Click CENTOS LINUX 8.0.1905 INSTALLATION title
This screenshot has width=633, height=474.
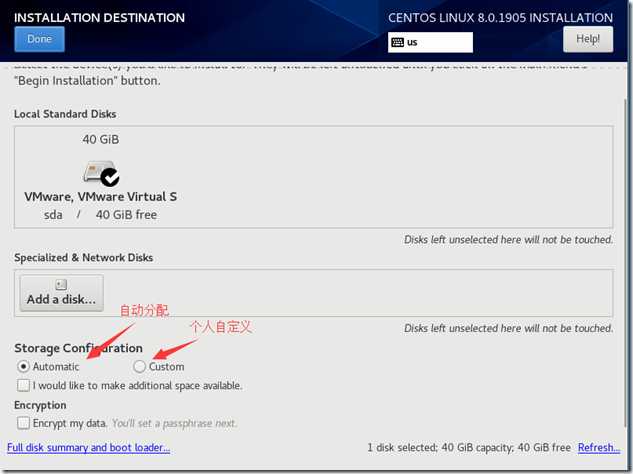click(501, 18)
